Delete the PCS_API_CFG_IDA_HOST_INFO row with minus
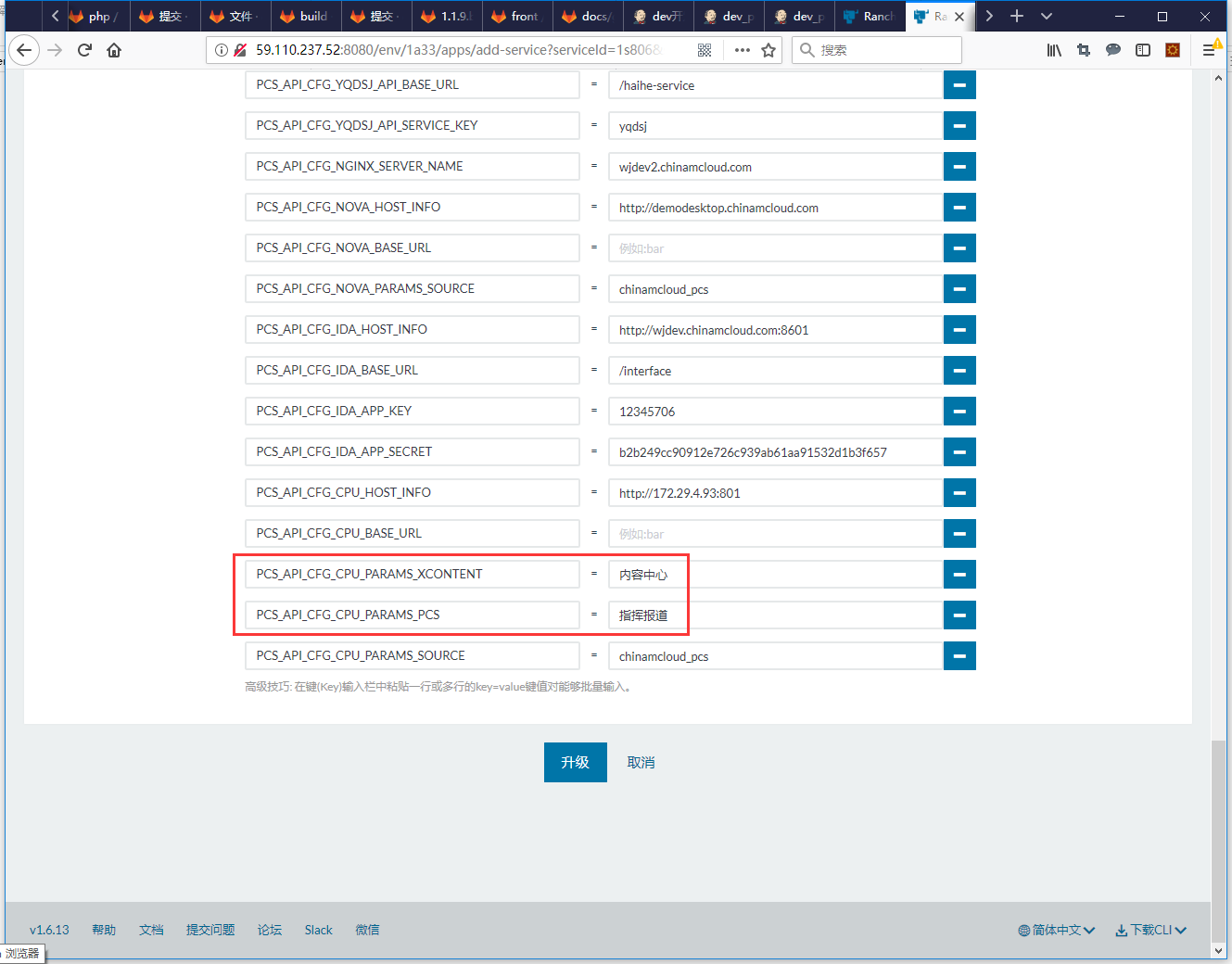Viewport: 1232px width, 964px height. tap(959, 330)
